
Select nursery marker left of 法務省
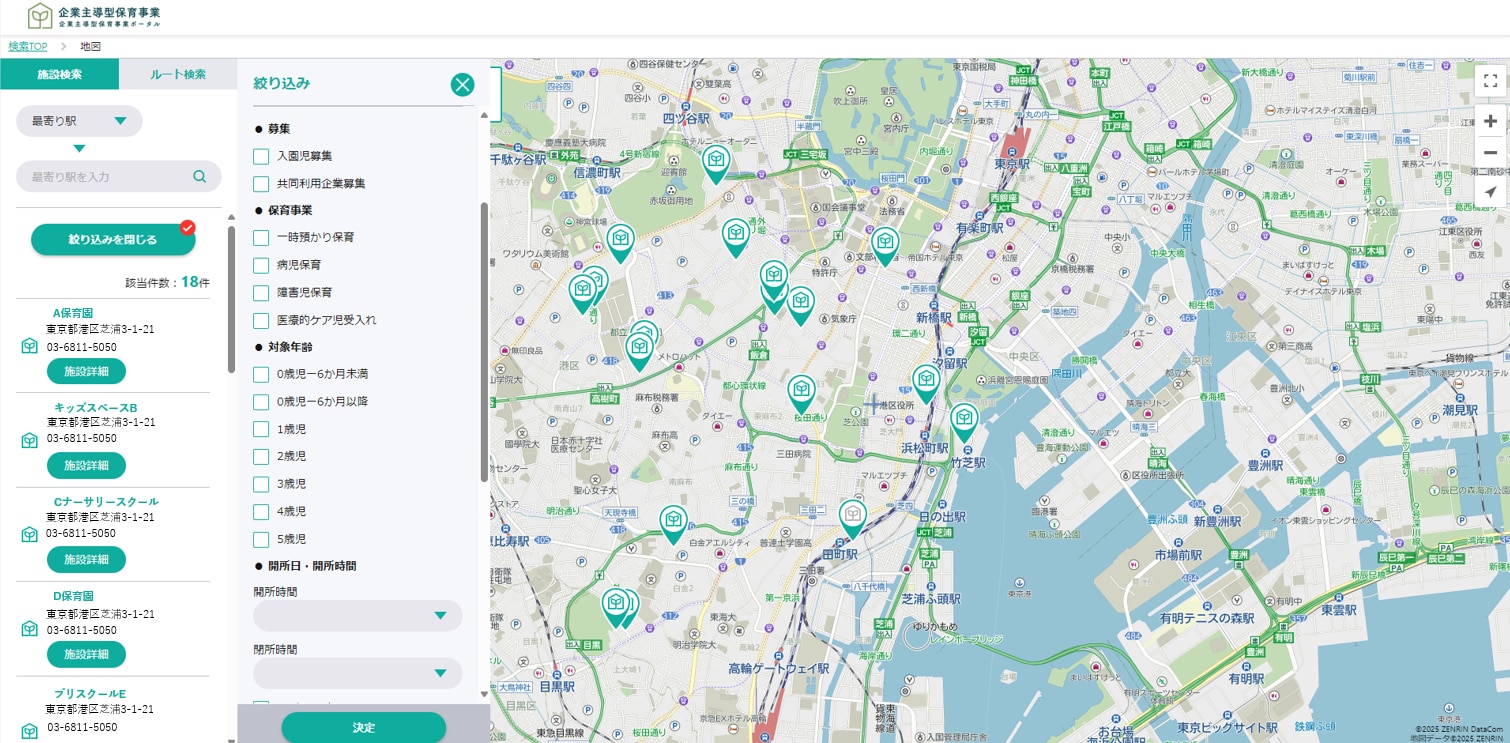[x=885, y=246]
